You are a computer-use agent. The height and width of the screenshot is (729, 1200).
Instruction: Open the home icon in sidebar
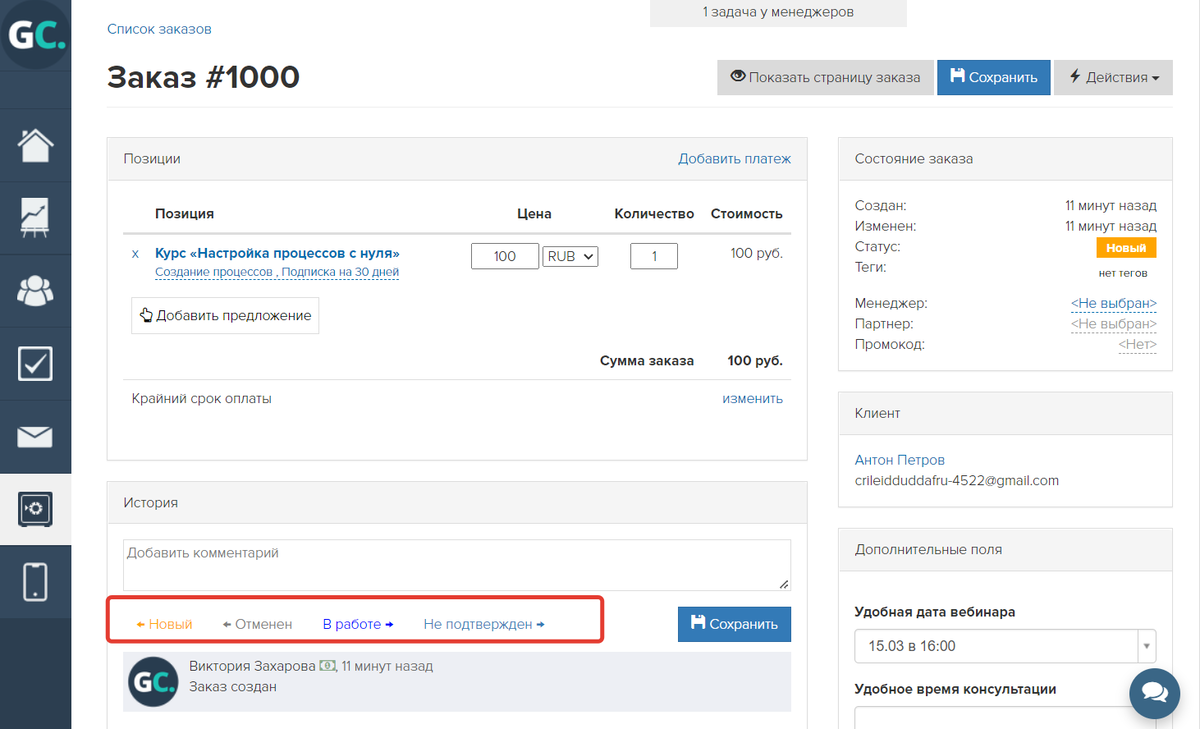tap(35, 145)
